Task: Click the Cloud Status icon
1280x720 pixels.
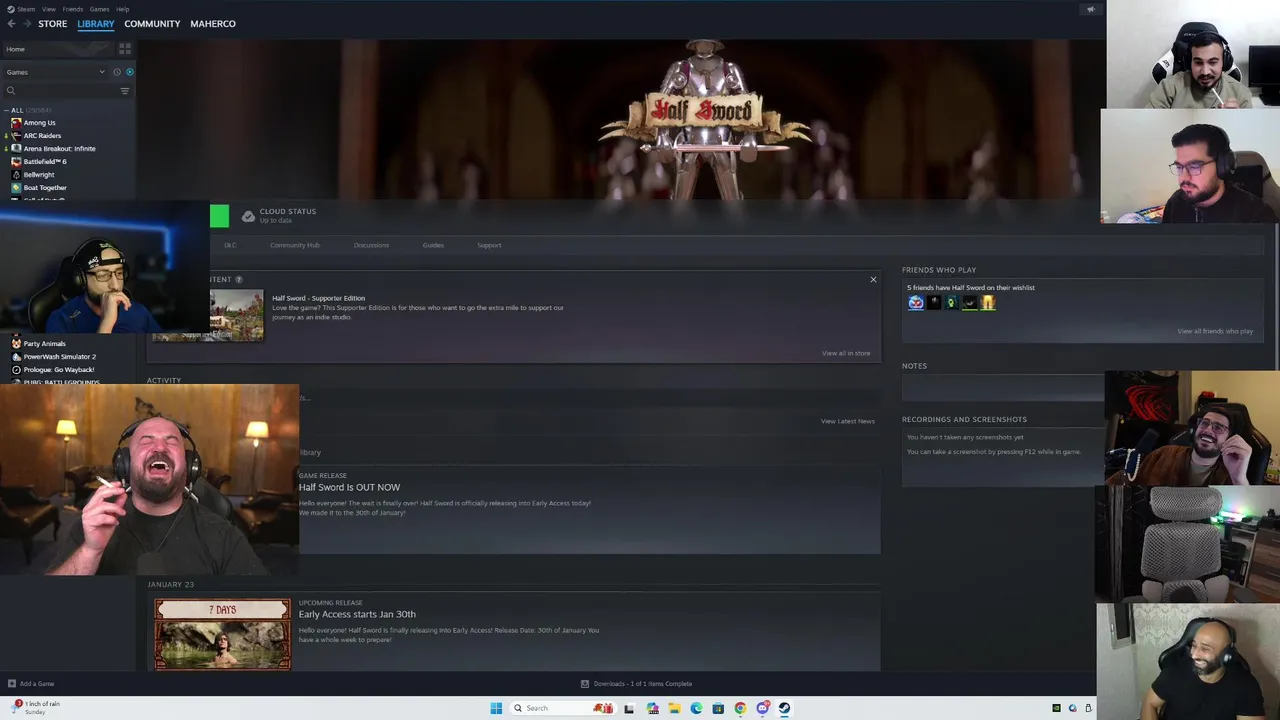Action: click(x=248, y=216)
